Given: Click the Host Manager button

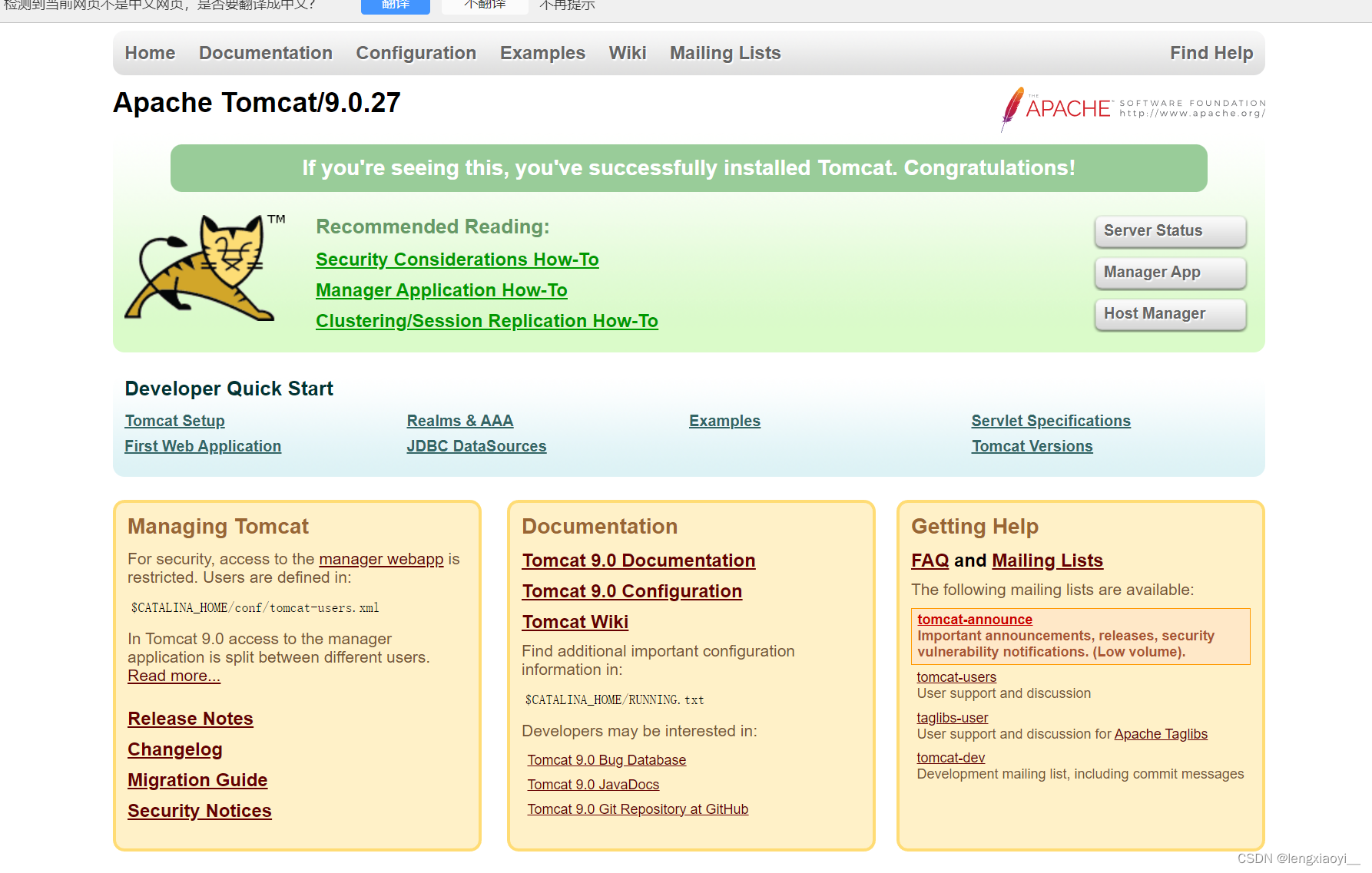Looking at the screenshot, I should coord(1170,314).
